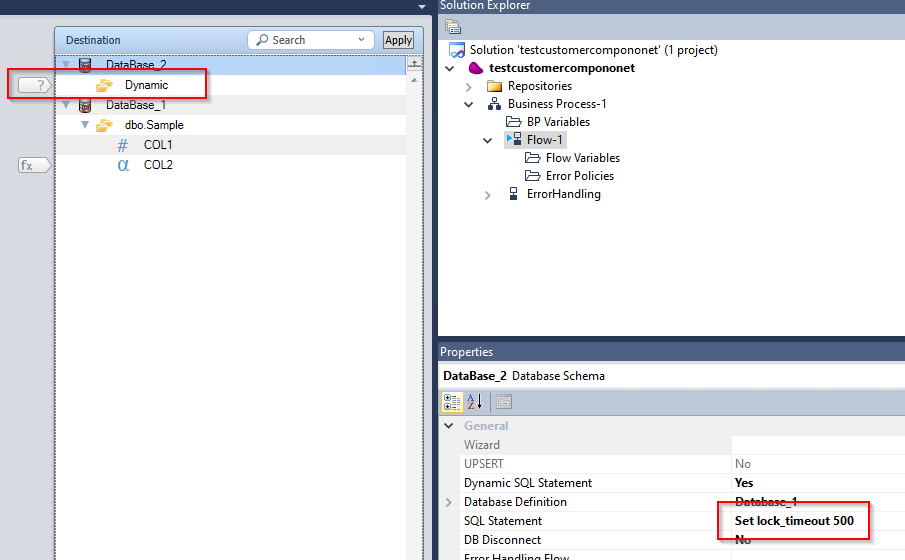Screen dimensions: 905x560
Task: Select the SQL Statement property value
Action: 794,521
